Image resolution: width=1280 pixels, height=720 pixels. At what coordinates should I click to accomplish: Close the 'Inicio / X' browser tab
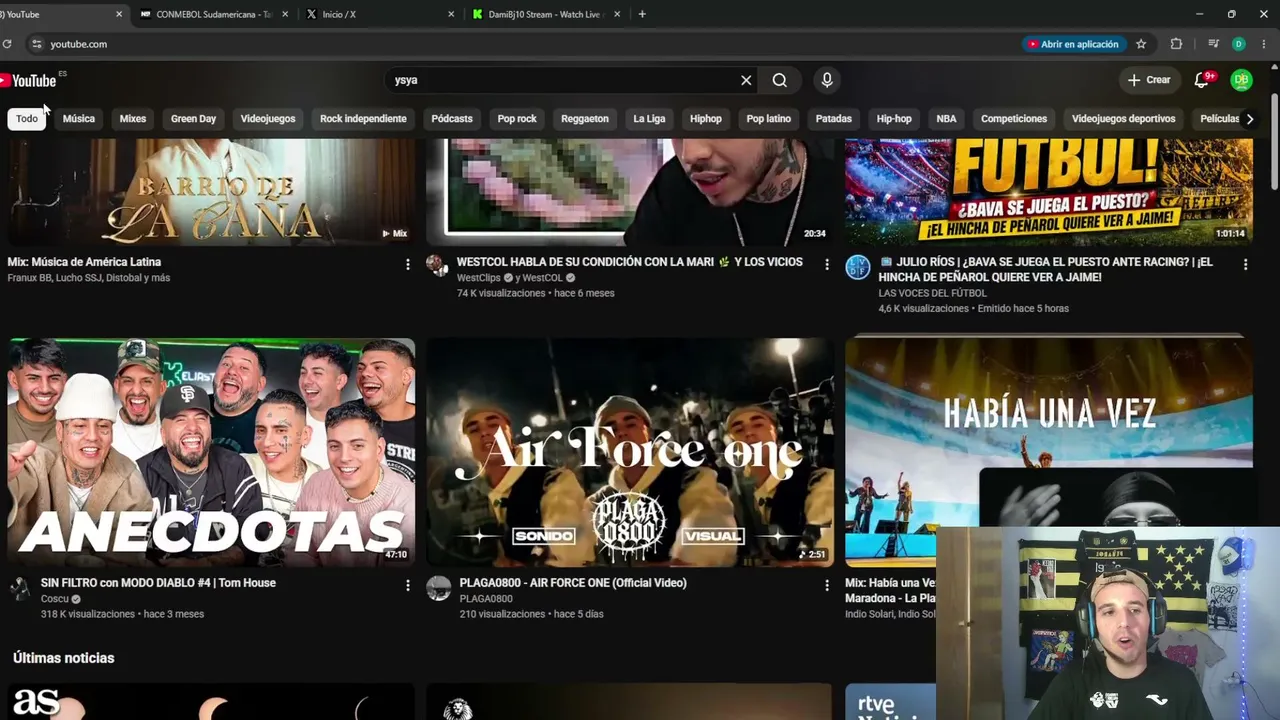tap(451, 14)
